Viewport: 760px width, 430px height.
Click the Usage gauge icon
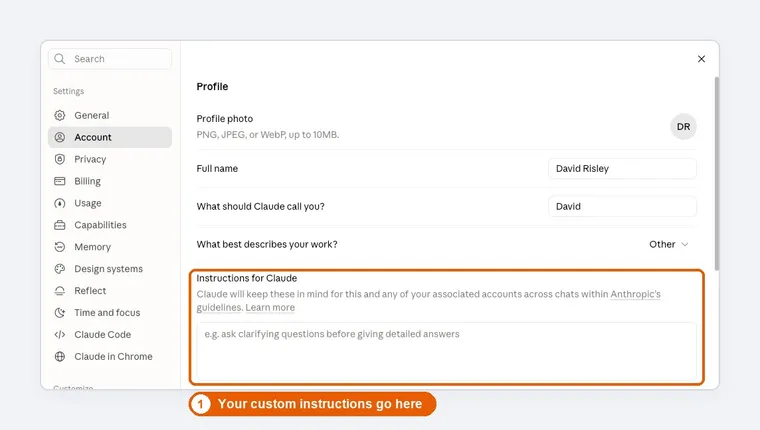click(x=60, y=203)
